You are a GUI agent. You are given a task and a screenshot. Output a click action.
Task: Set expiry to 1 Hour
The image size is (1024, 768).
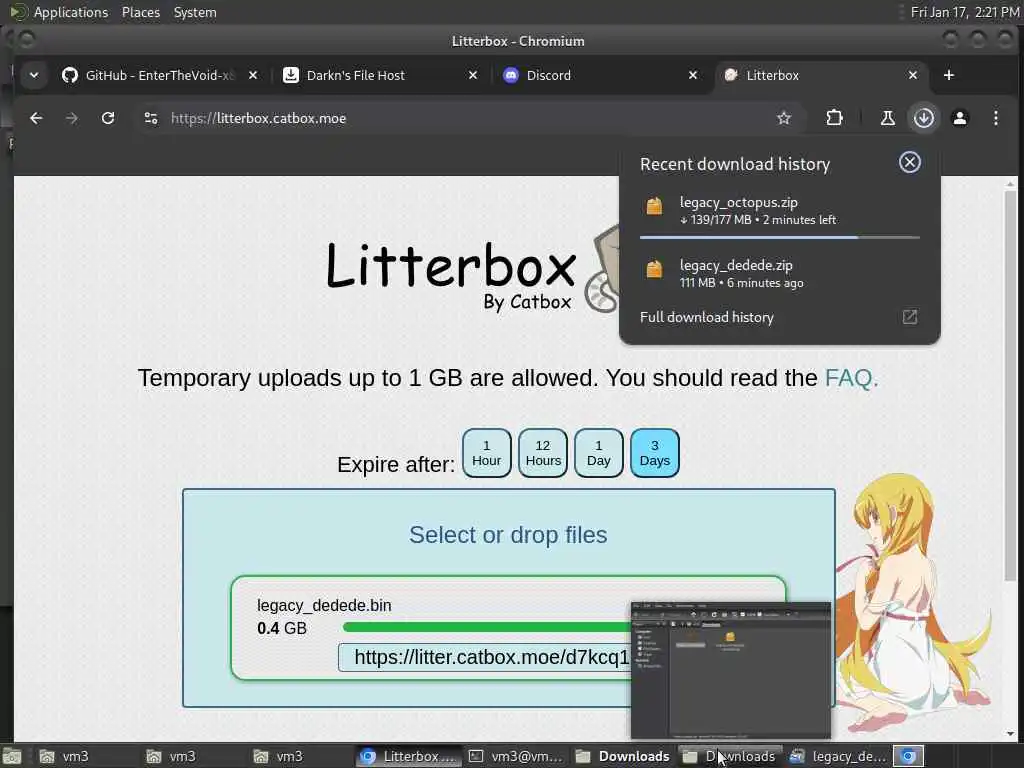pyautogui.click(x=487, y=453)
